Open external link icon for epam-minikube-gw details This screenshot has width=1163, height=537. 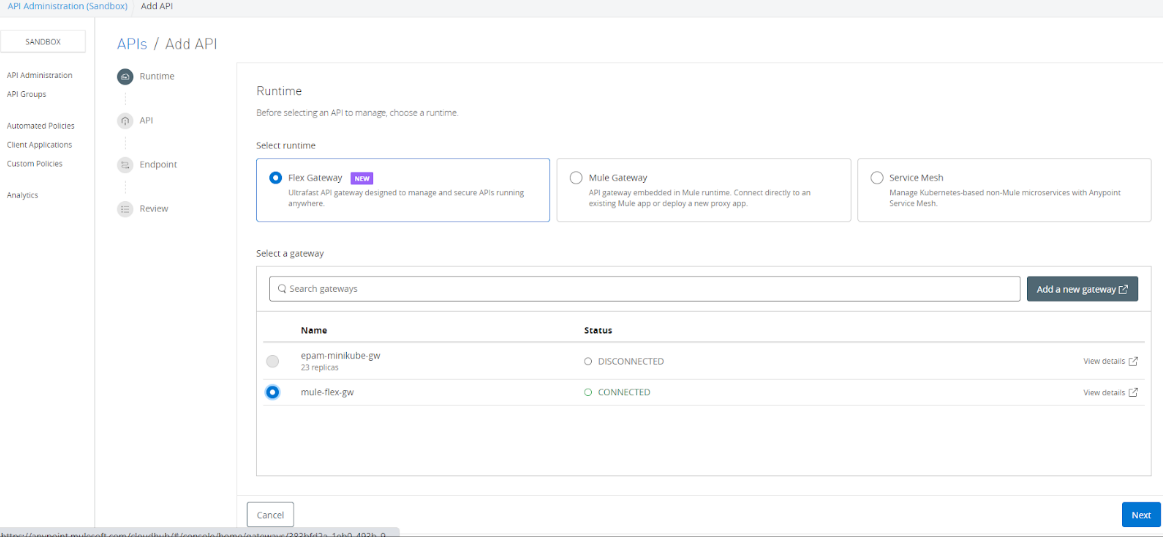click(x=1133, y=361)
